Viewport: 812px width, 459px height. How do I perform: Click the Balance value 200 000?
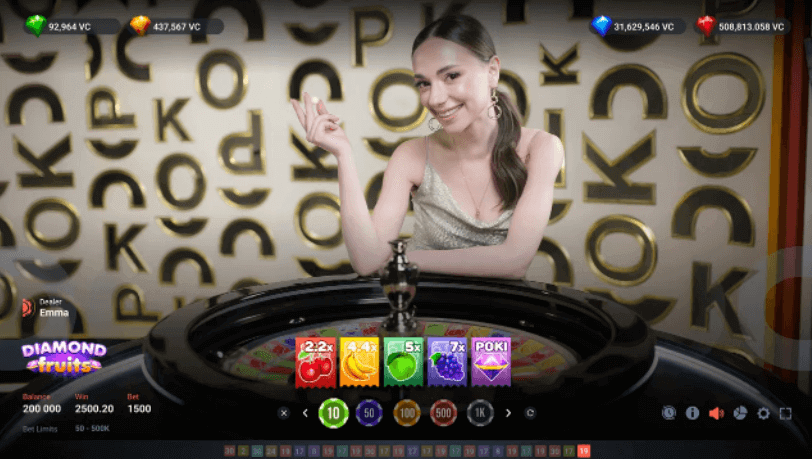click(x=41, y=409)
